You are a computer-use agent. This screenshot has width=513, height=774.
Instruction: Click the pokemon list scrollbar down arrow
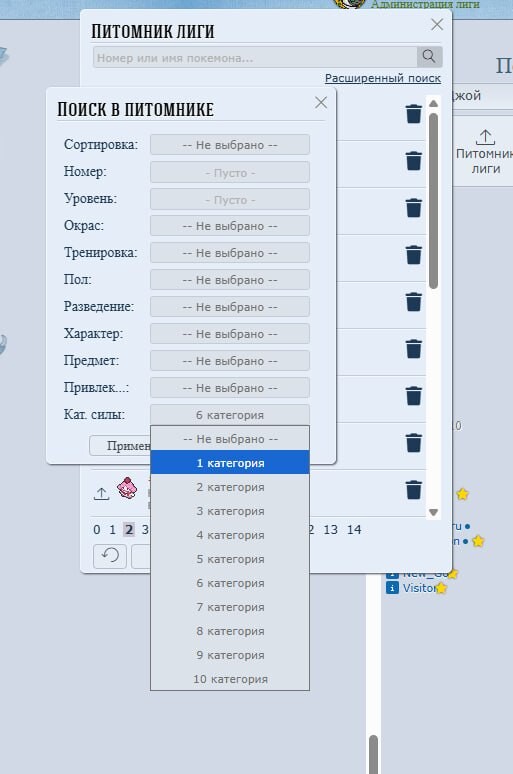pos(434,512)
